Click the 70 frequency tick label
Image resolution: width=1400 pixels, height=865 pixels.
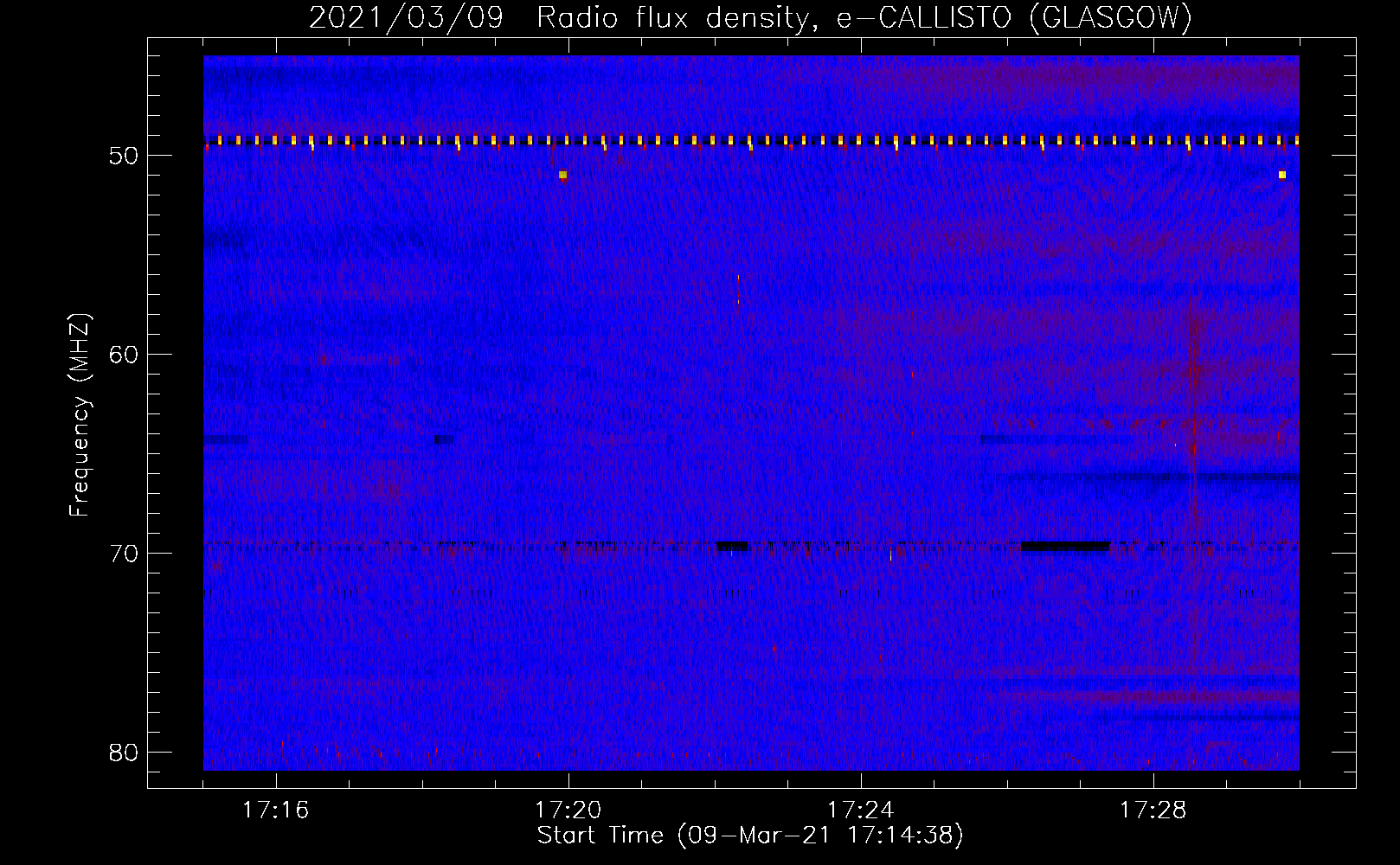click(125, 554)
